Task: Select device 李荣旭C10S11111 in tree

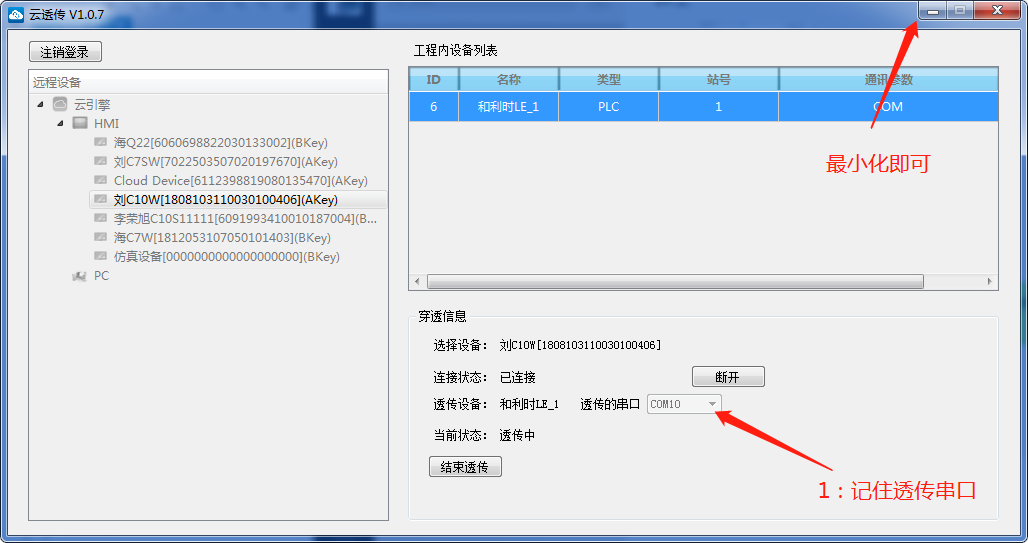Action: pos(245,218)
